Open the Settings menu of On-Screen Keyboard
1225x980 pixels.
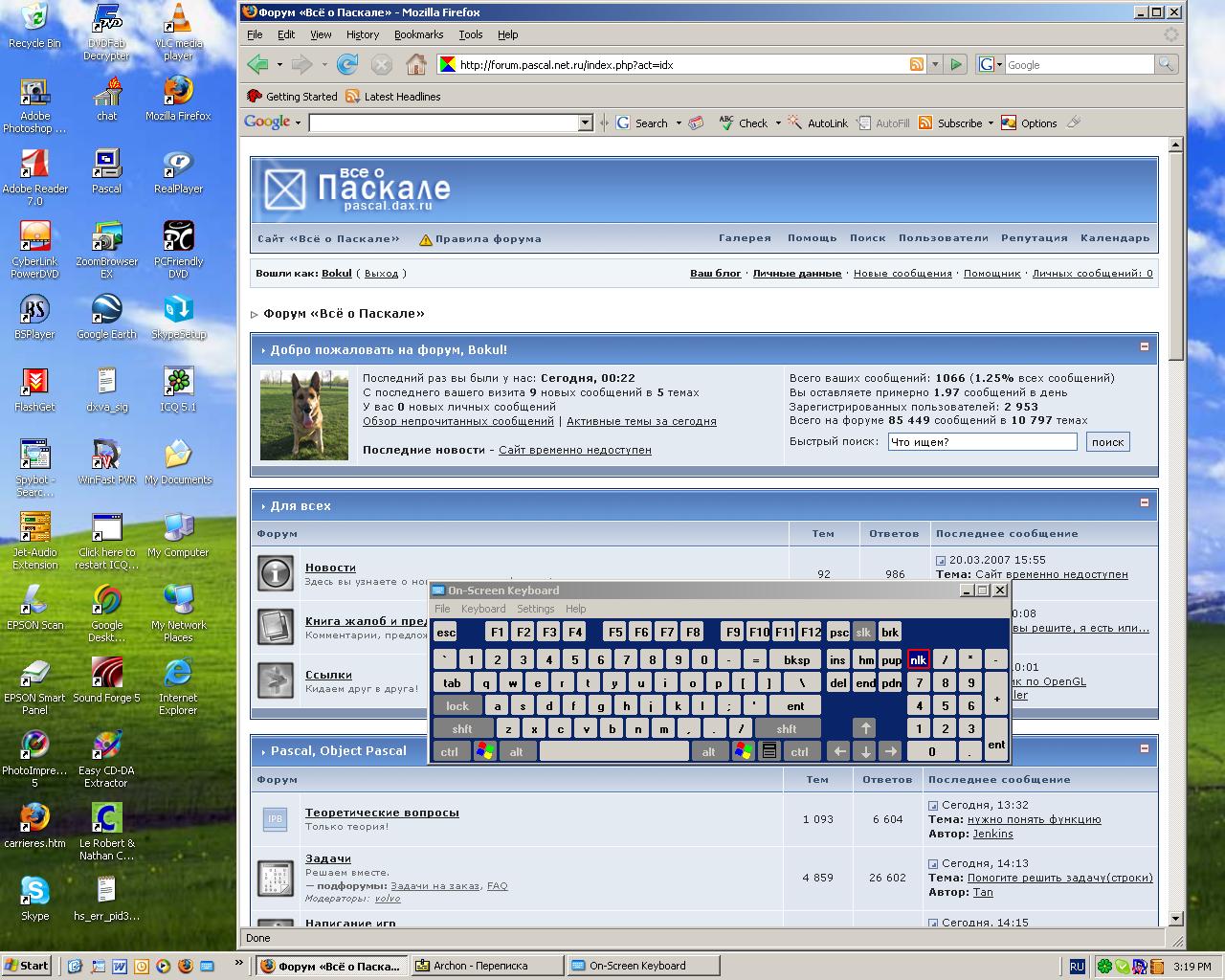(535, 609)
